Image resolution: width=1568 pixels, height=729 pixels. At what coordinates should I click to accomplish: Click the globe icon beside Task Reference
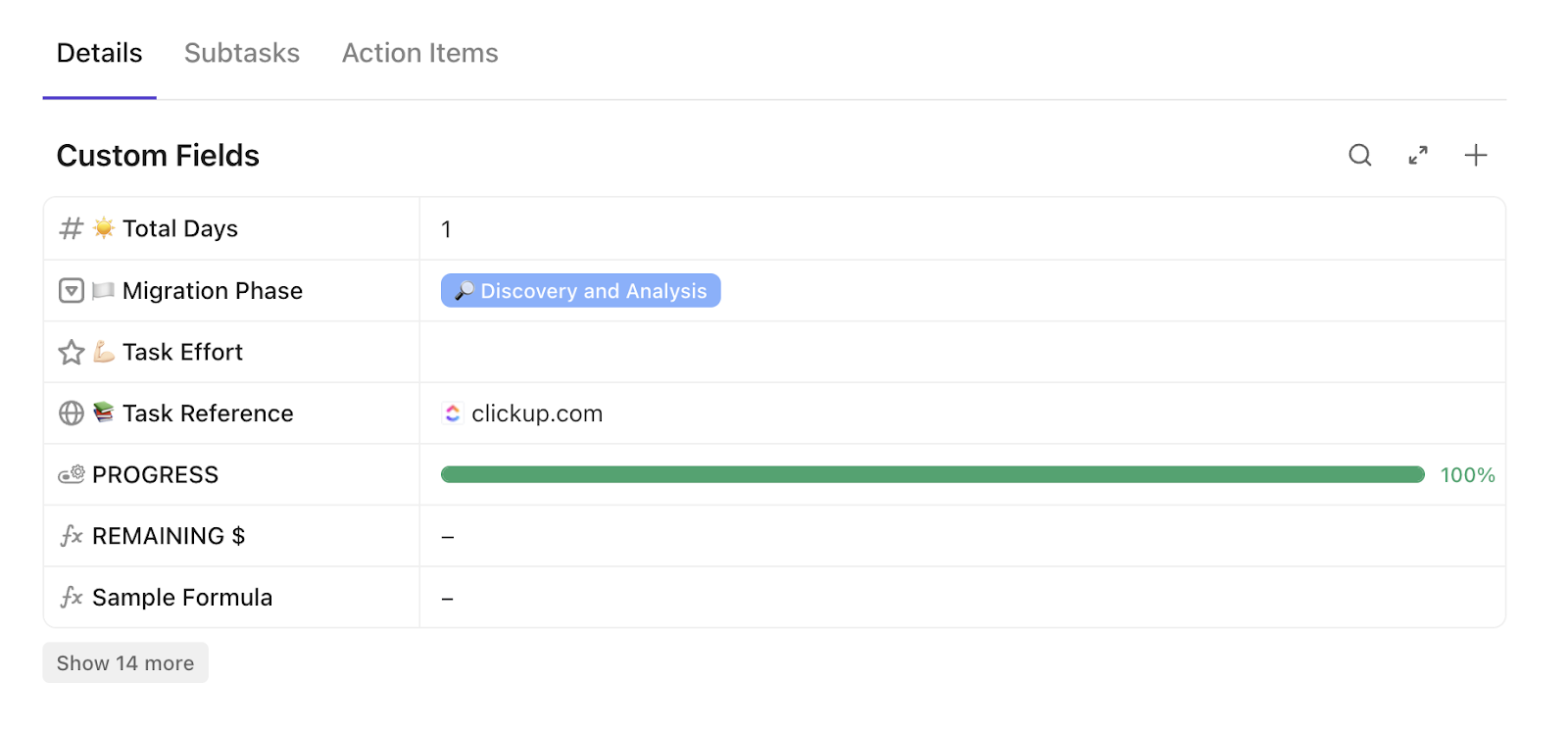coord(72,413)
